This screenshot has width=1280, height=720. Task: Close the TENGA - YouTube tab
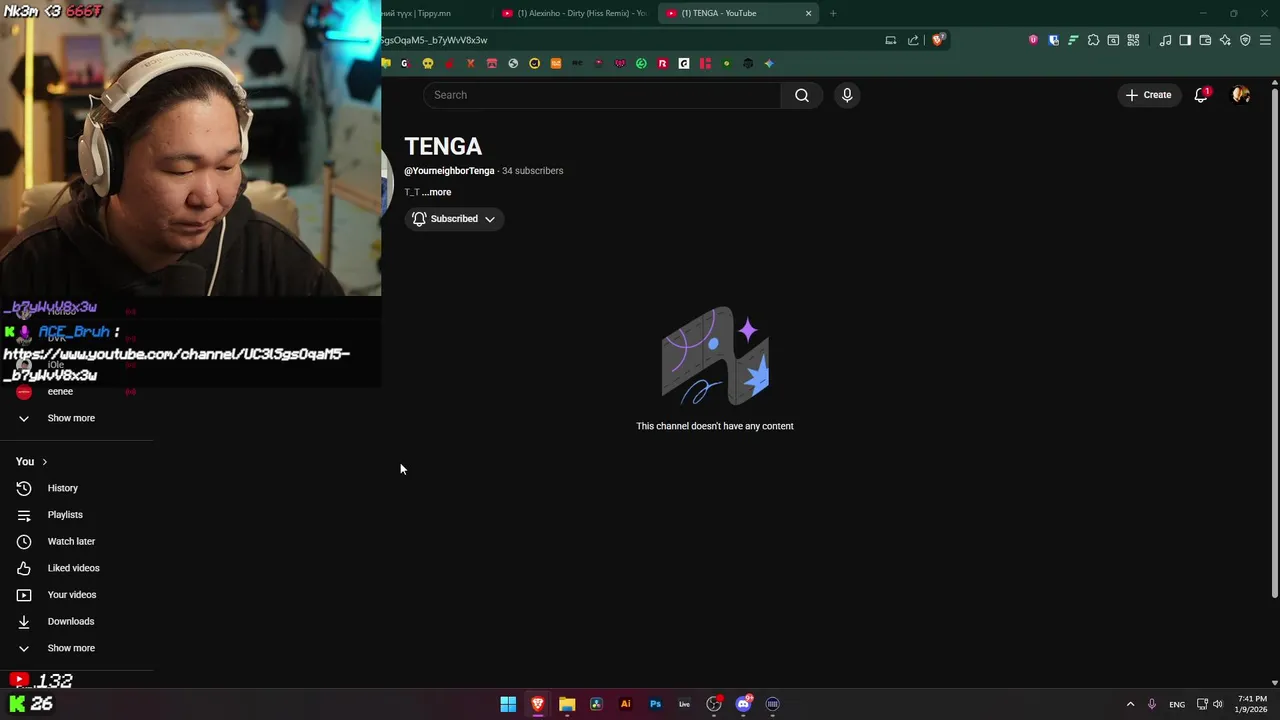point(808,13)
